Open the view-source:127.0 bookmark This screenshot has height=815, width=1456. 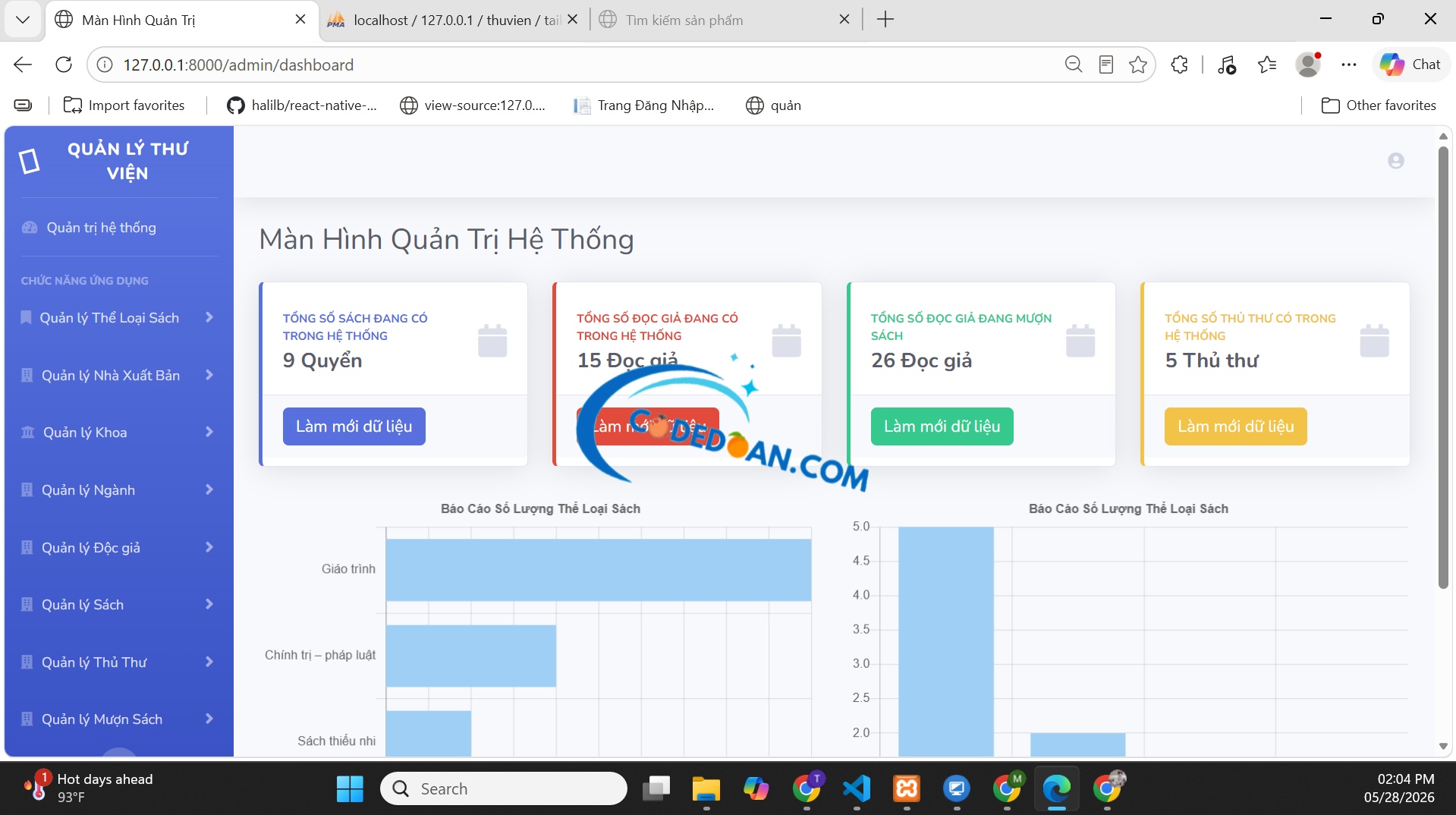[472, 105]
